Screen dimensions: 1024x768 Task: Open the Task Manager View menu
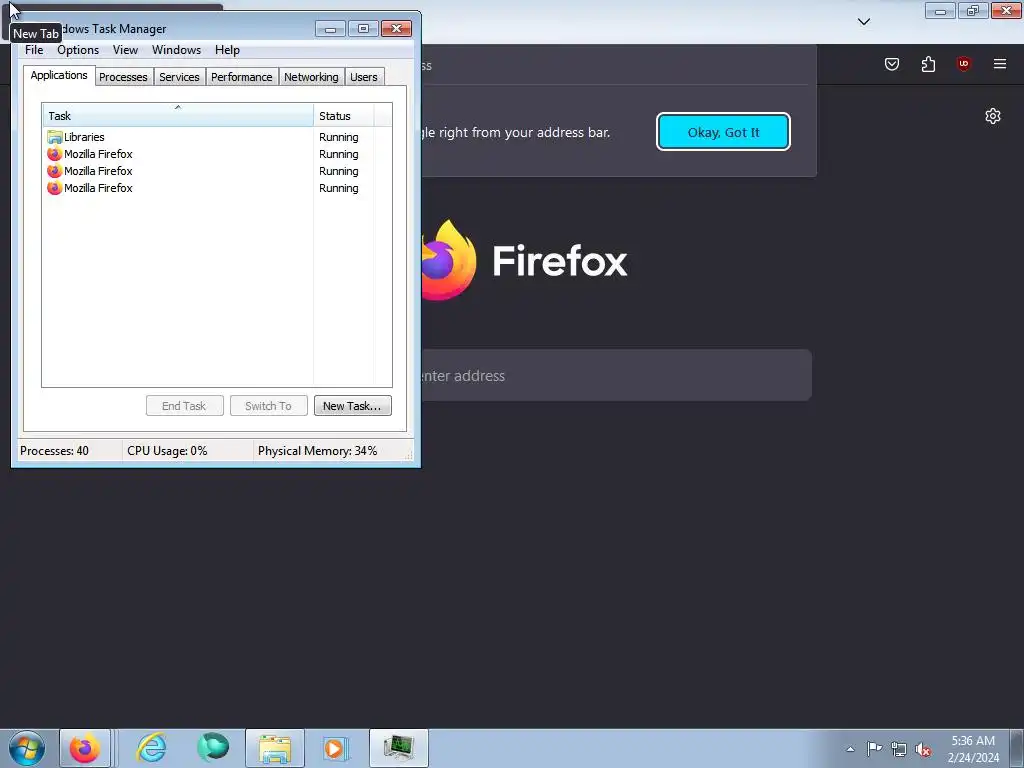[125, 50]
